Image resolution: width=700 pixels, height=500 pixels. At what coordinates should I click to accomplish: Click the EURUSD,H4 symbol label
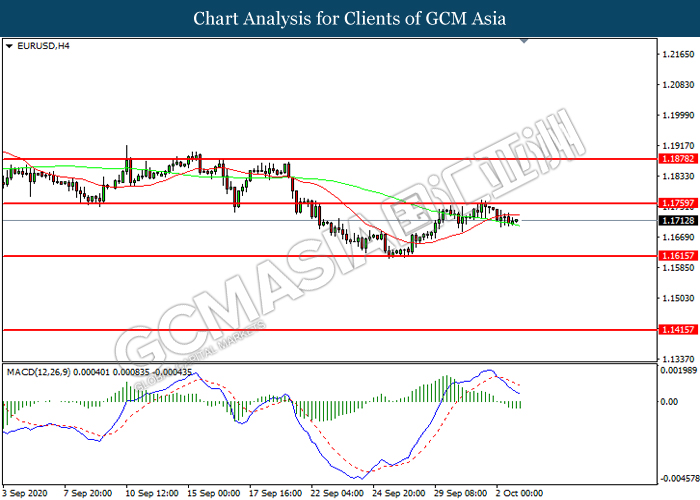click(x=39, y=46)
